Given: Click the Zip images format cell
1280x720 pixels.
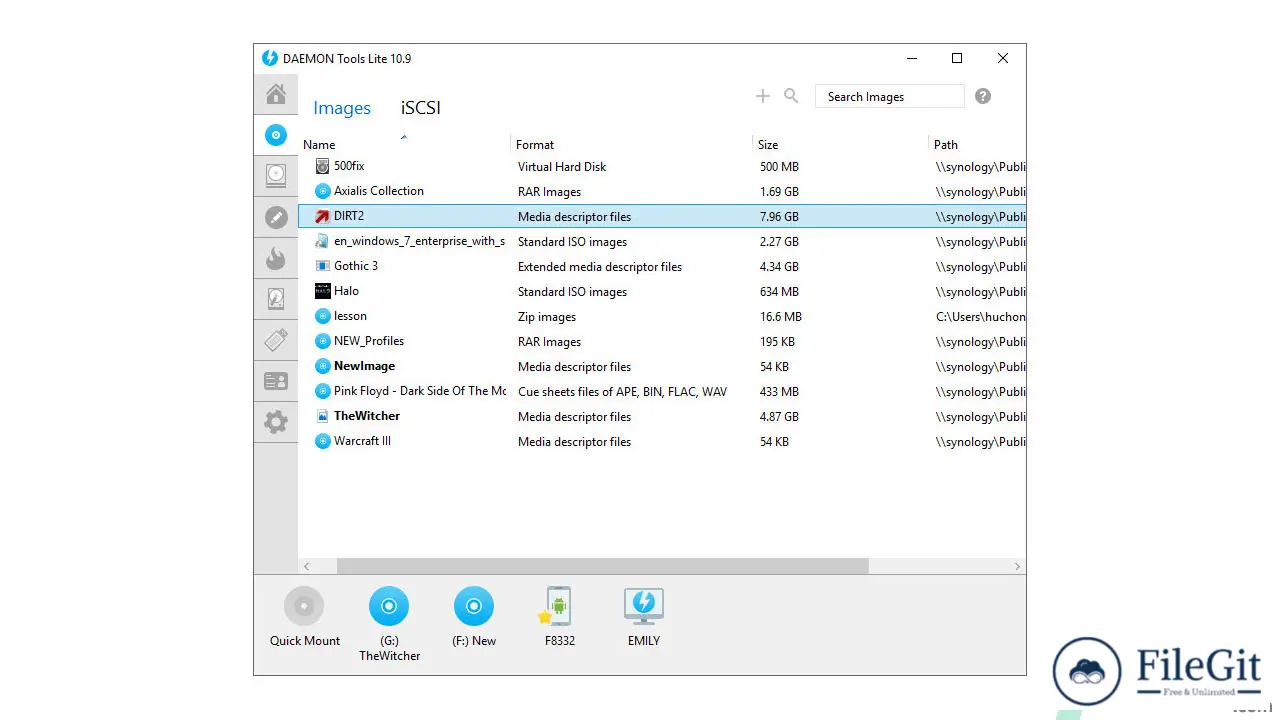Looking at the screenshot, I should pyautogui.click(x=547, y=317).
